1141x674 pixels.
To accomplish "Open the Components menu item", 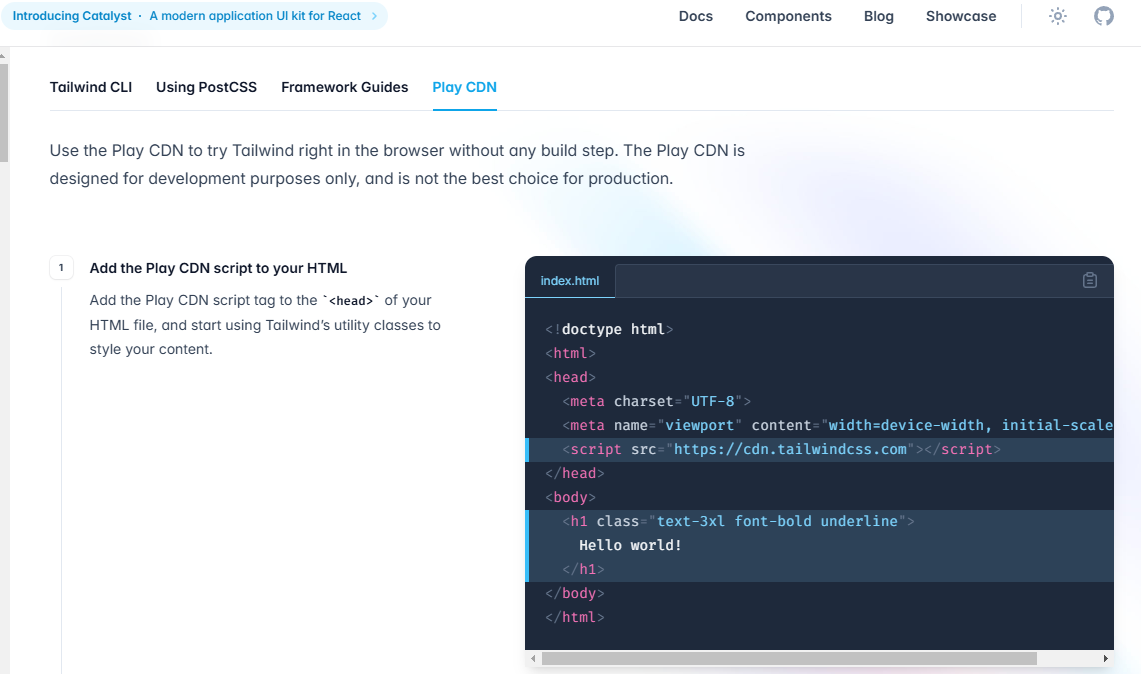I will pyautogui.click(x=788, y=16).
